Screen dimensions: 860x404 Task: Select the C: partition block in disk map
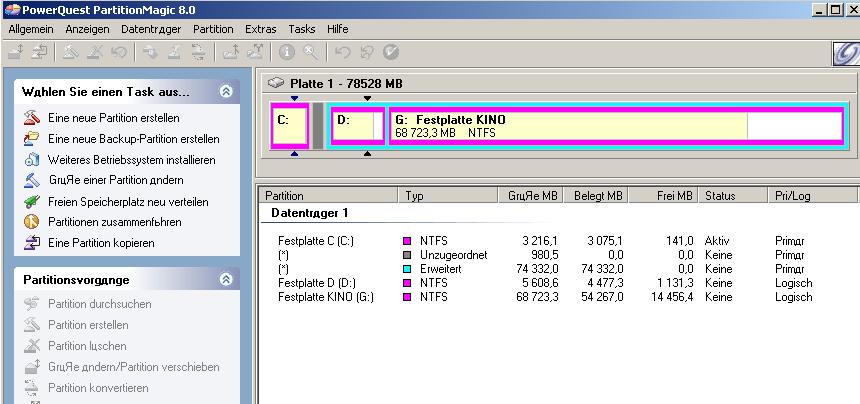pyautogui.click(x=290, y=126)
